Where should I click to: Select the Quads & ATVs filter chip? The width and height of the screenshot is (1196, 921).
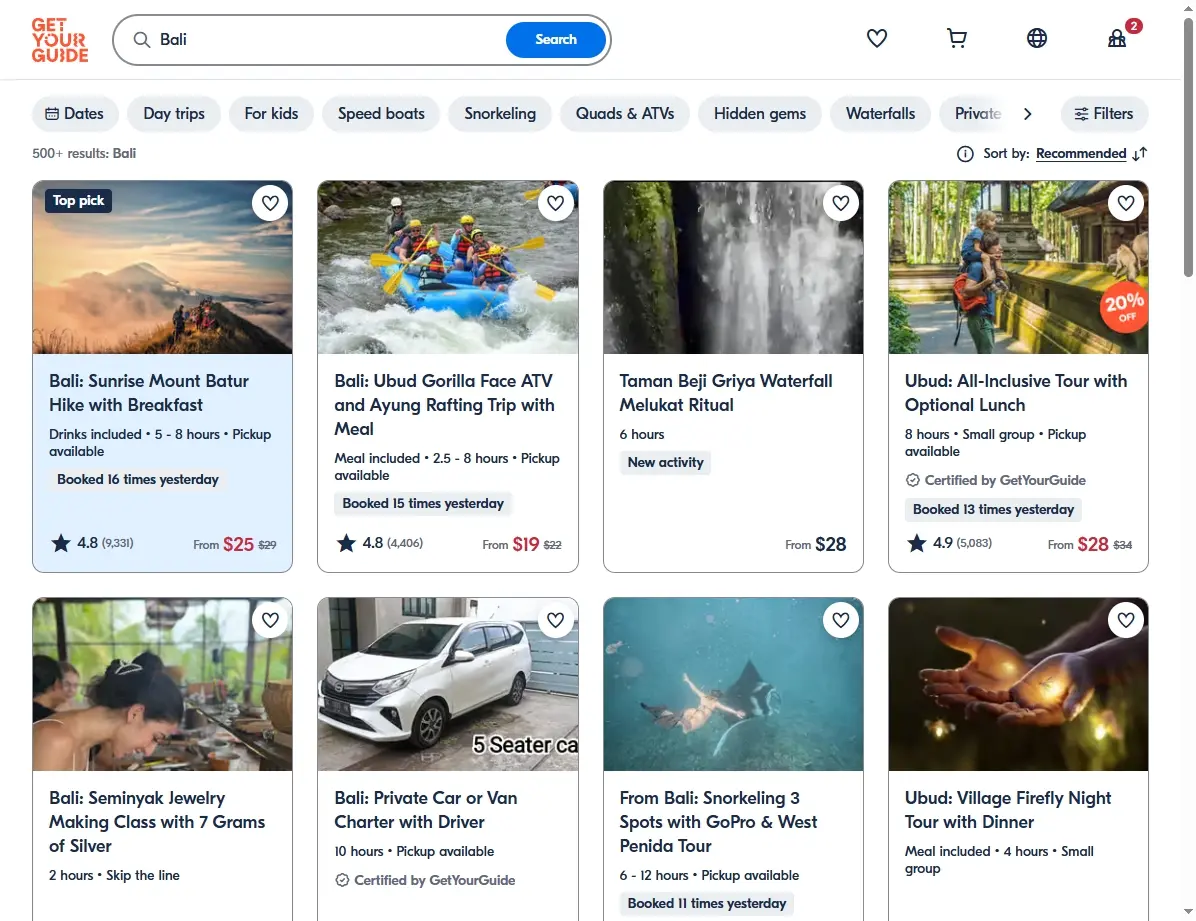[625, 114]
